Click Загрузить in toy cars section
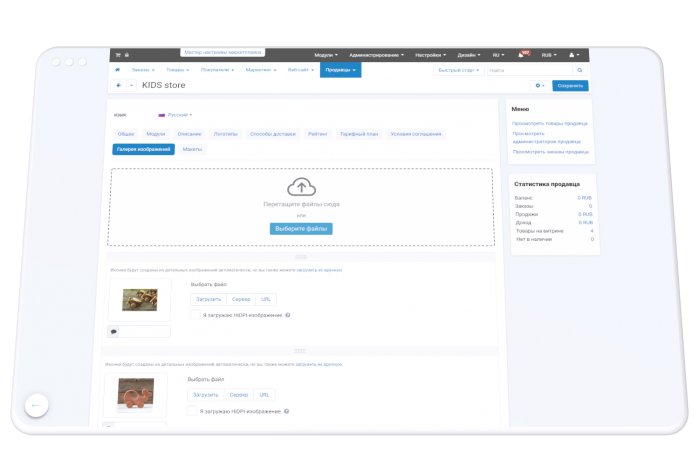 click(208, 299)
